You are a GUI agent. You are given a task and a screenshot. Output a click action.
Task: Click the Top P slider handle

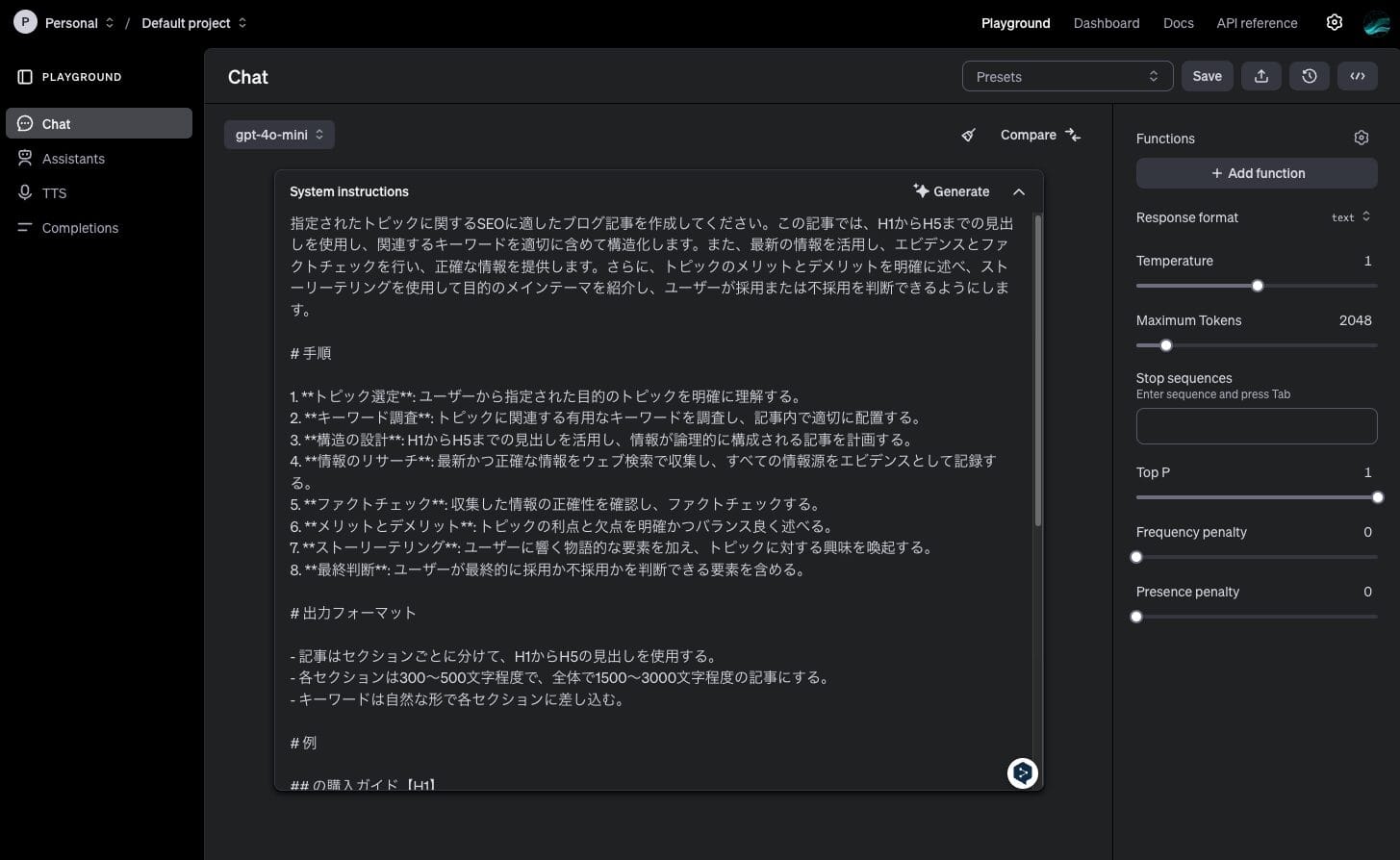1378,497
